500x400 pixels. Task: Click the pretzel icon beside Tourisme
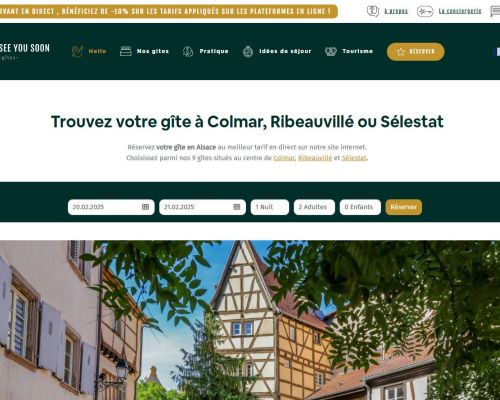click(x=331, y=51)
